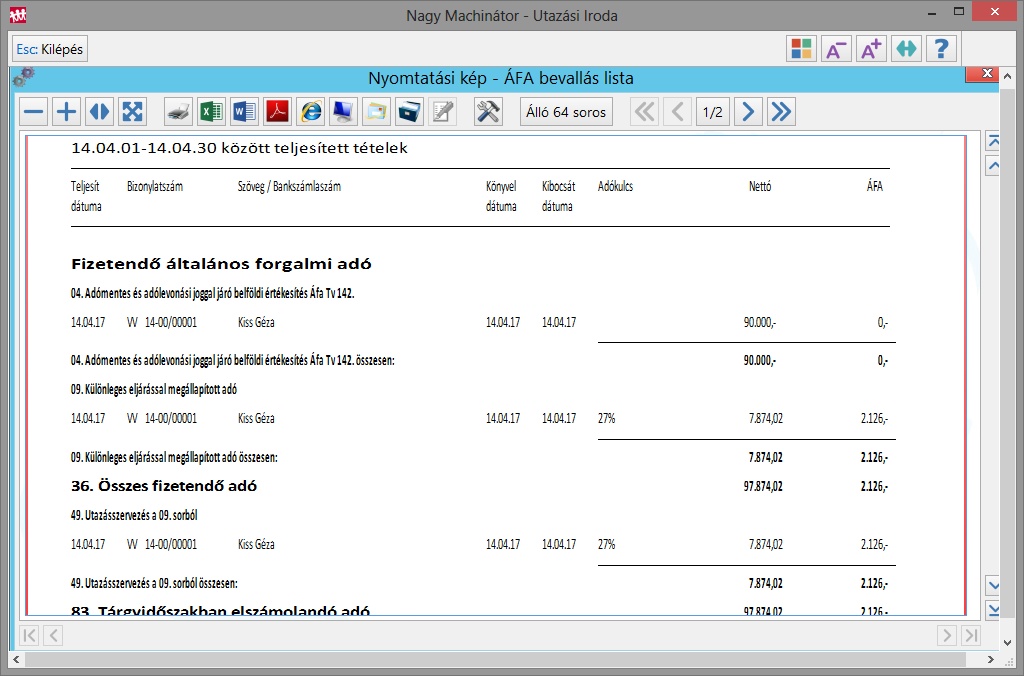Viewport: 1024px width, 676px height.
Task: Export the list to Word
Action: [244, 112]
